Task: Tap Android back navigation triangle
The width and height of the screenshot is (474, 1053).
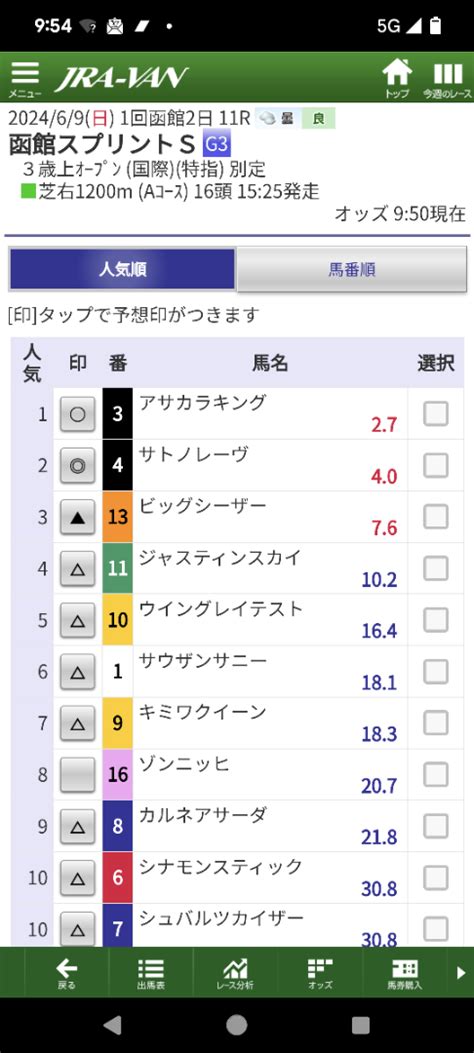Action: tap(113, 1025)
